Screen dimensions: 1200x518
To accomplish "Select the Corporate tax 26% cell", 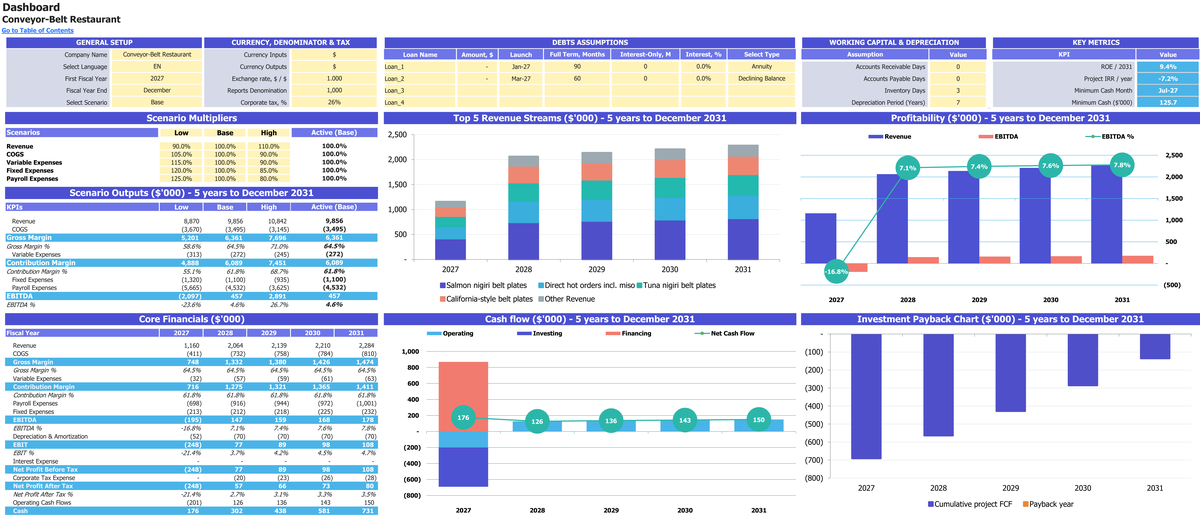I will tap(334, 102).
